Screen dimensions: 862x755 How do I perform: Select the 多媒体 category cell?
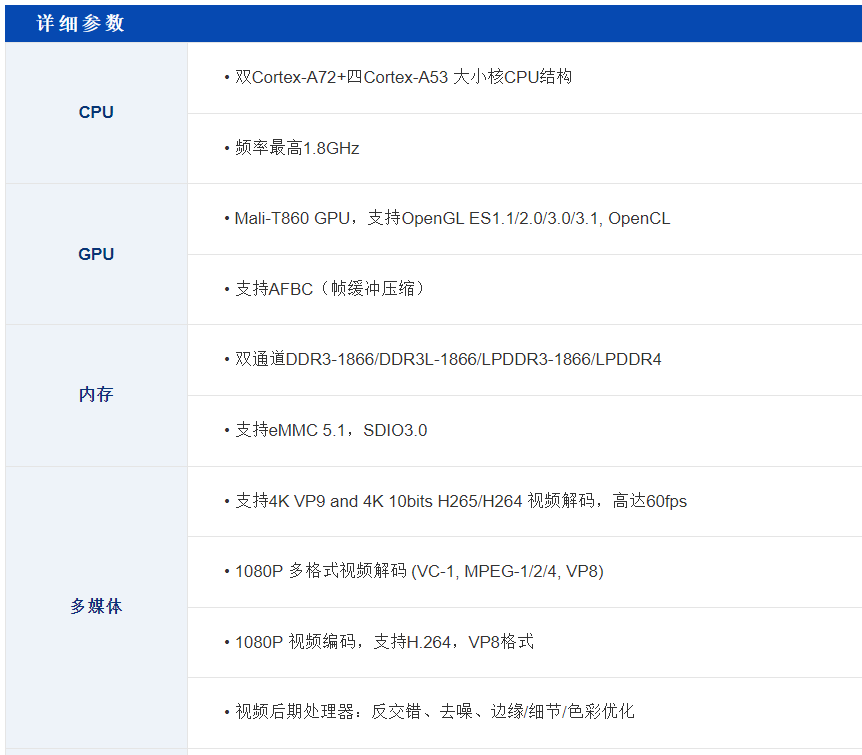tap(96, 607)
